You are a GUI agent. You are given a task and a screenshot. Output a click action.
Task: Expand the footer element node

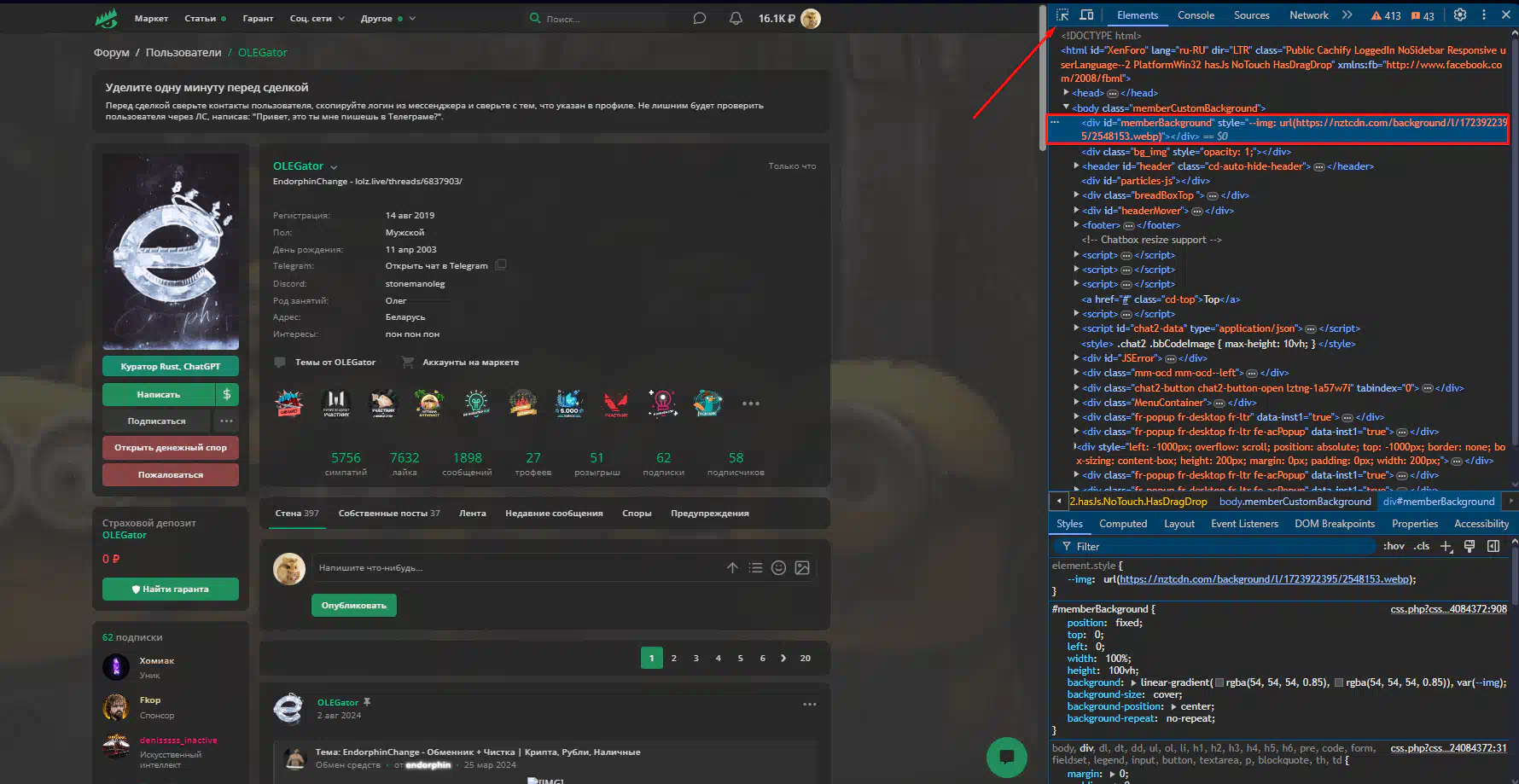point(1076,225)
